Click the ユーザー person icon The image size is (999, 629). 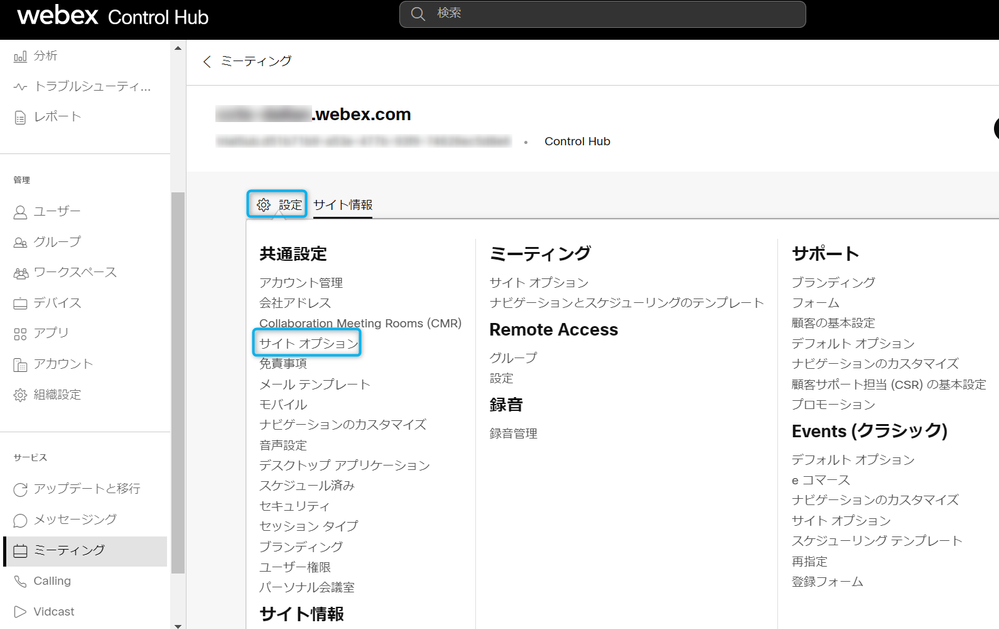click(20, 212)
